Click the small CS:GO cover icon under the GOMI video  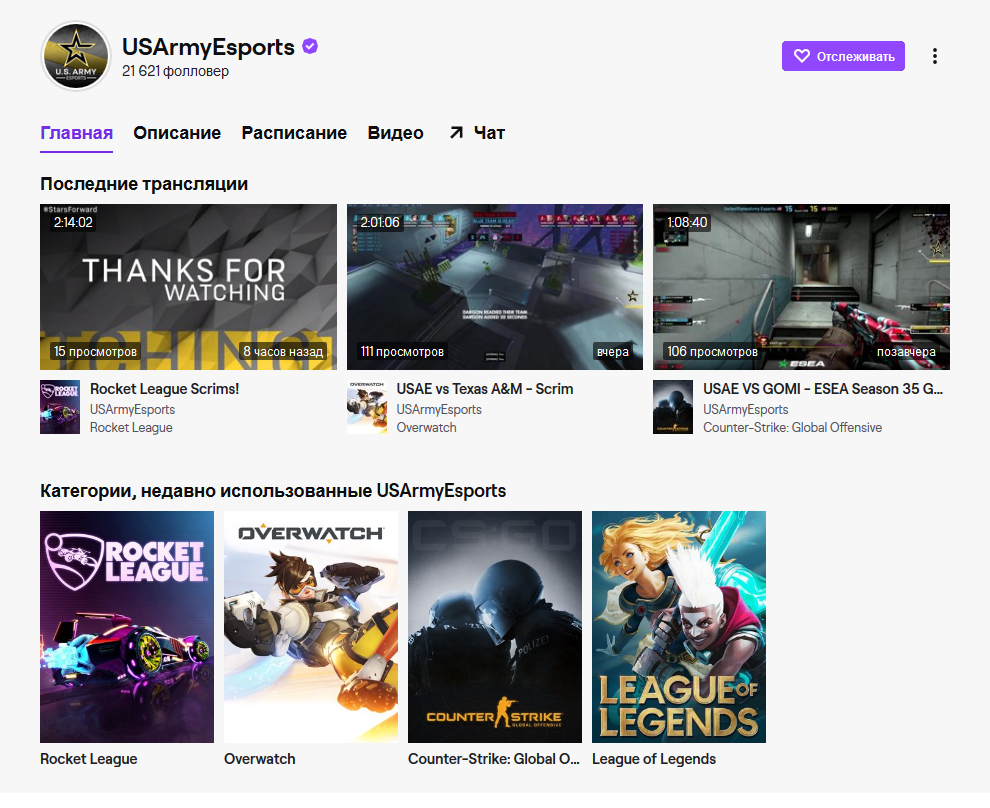pos(673,407)
